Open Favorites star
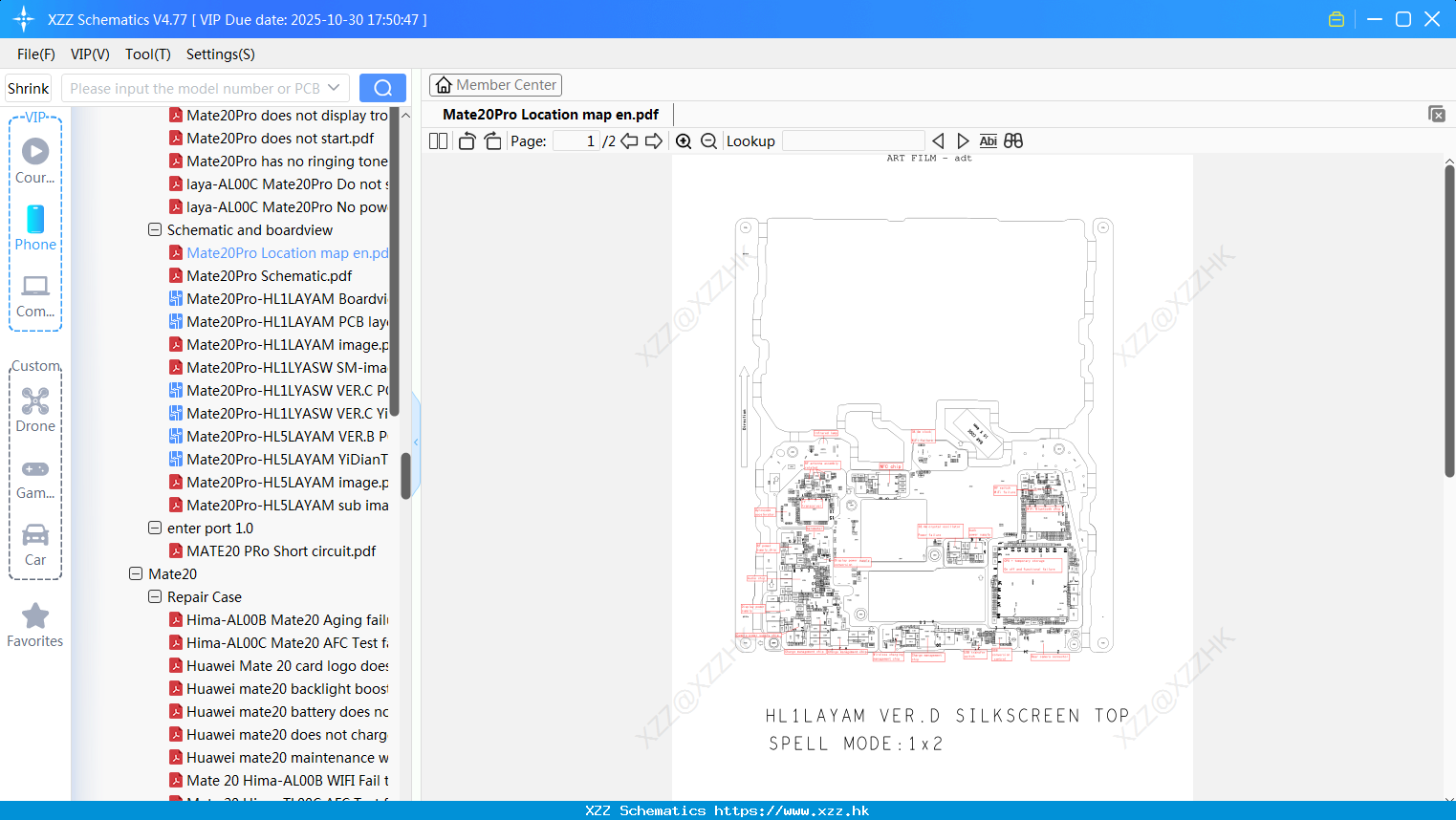The image size is (1456, 820). tap(35, 626)
